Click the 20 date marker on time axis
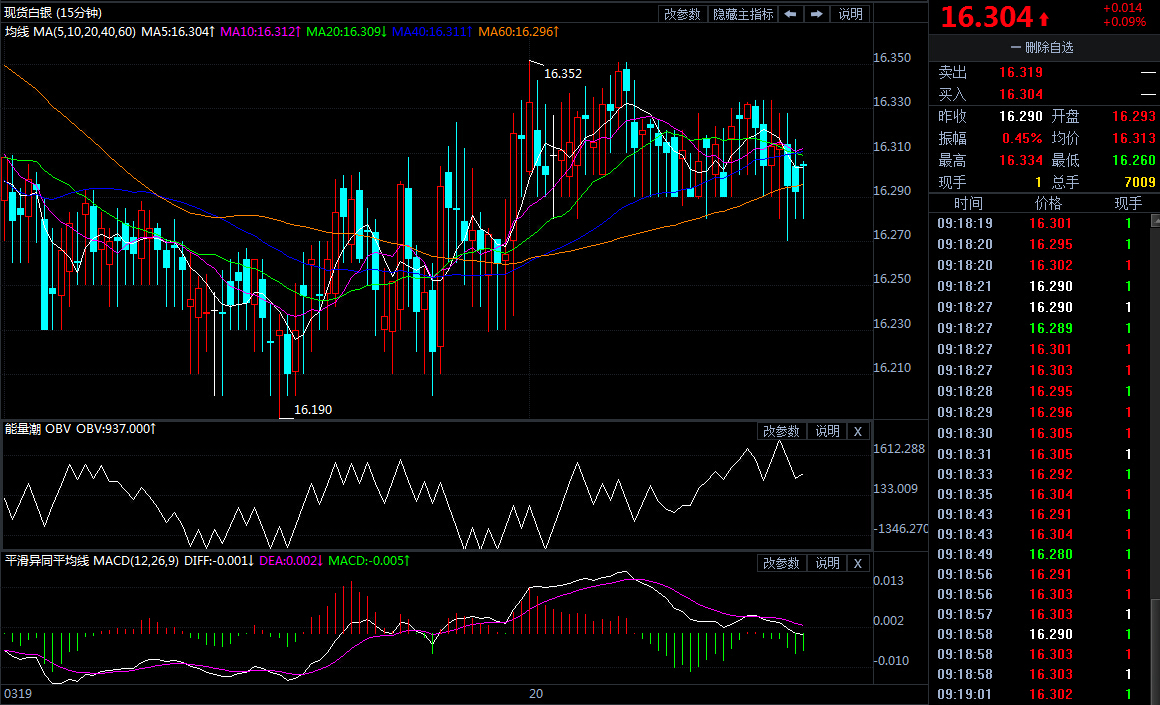1160x705 pixels. [536, 694]
